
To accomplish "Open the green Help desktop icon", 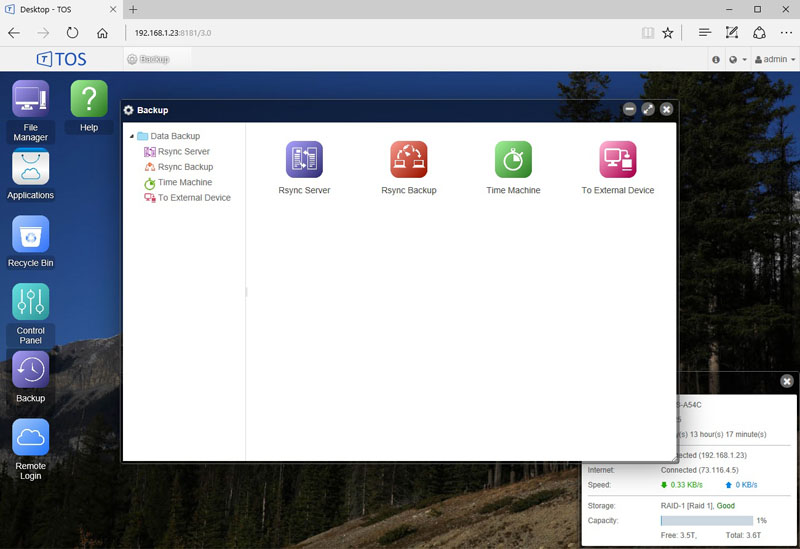I will pyautogui.click(x=89, y=100).
